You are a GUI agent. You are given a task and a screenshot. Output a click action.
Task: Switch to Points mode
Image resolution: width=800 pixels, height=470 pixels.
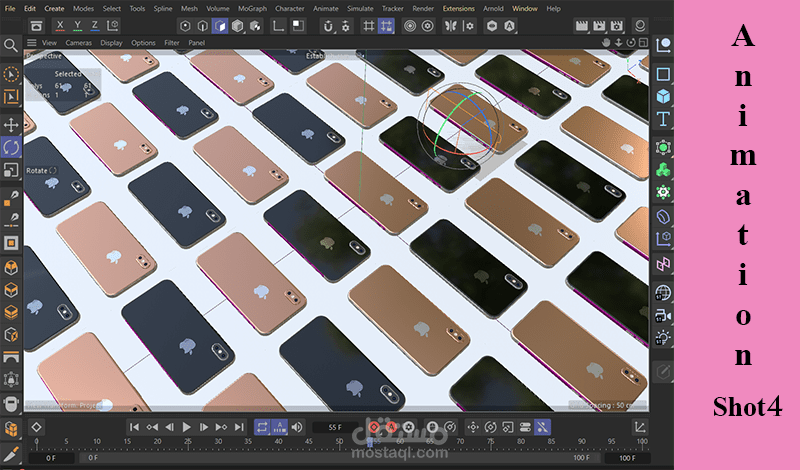185,26
